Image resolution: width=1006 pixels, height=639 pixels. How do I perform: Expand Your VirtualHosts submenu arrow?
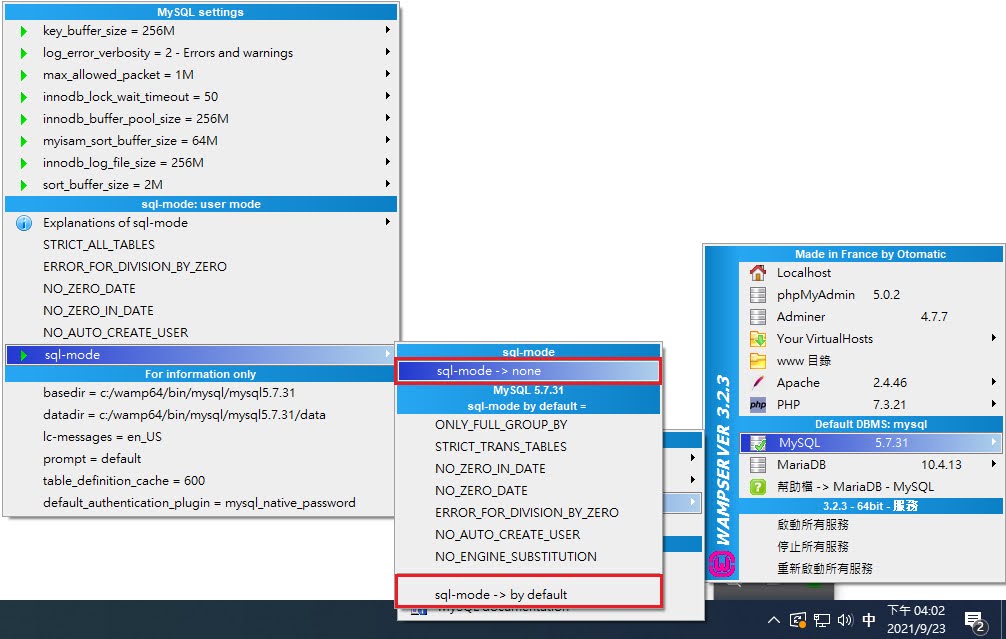coord(993,337)
